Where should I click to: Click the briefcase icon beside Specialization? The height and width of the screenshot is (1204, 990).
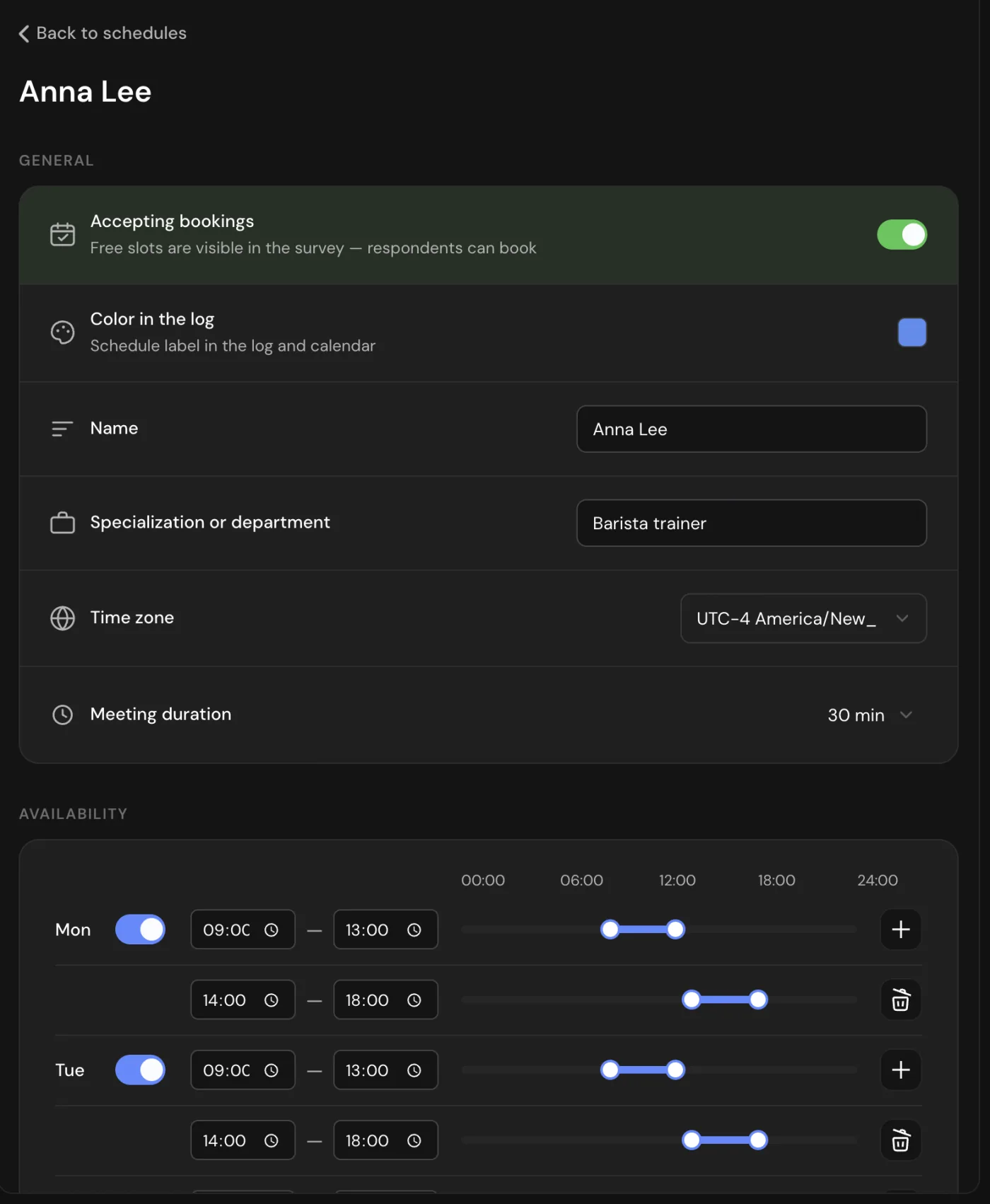click(62, 523)
